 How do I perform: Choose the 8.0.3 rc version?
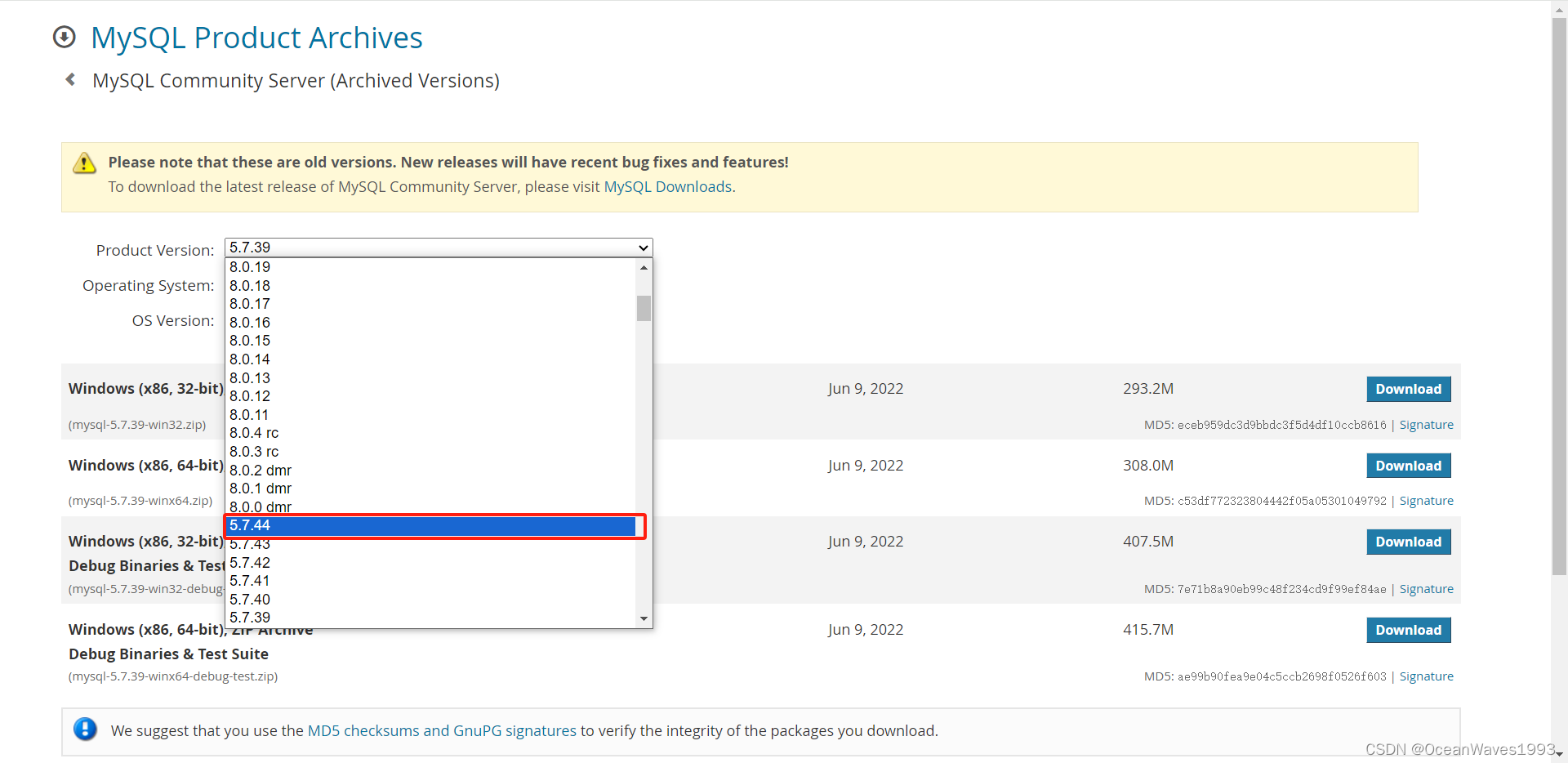click(430, 452)
